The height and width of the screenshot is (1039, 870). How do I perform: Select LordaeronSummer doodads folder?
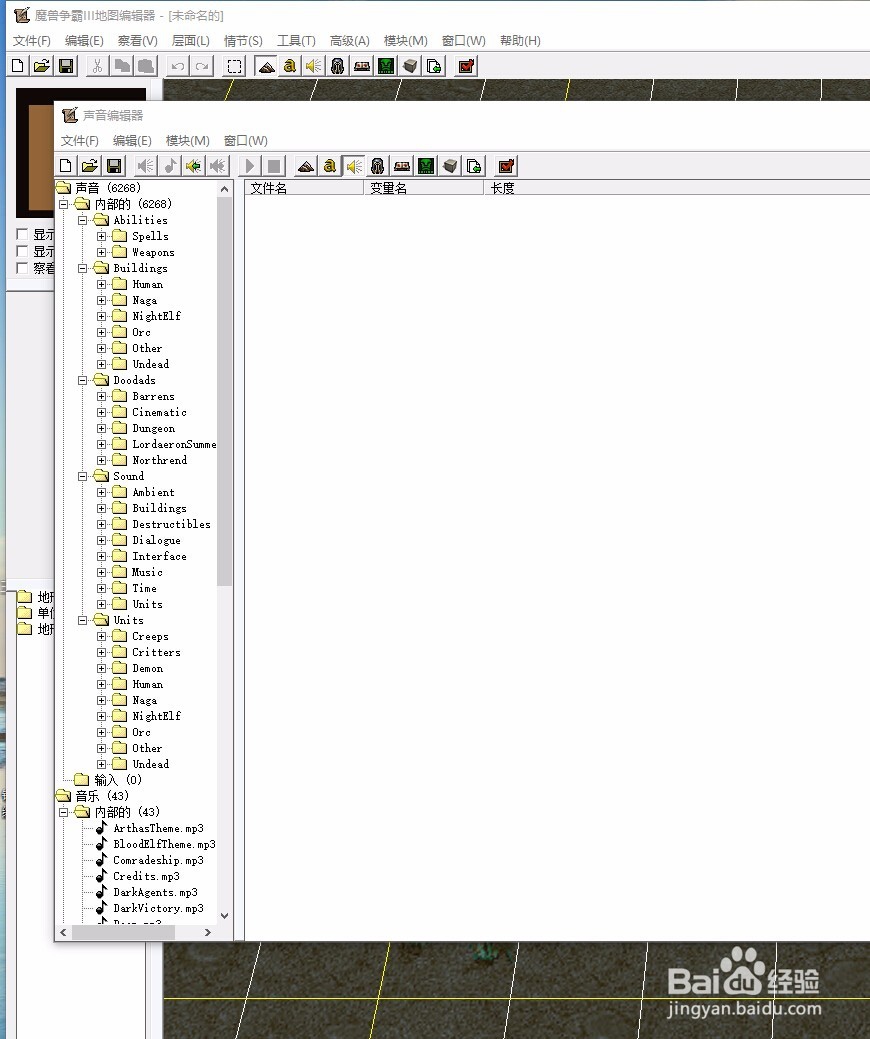[x=174, y=444]
